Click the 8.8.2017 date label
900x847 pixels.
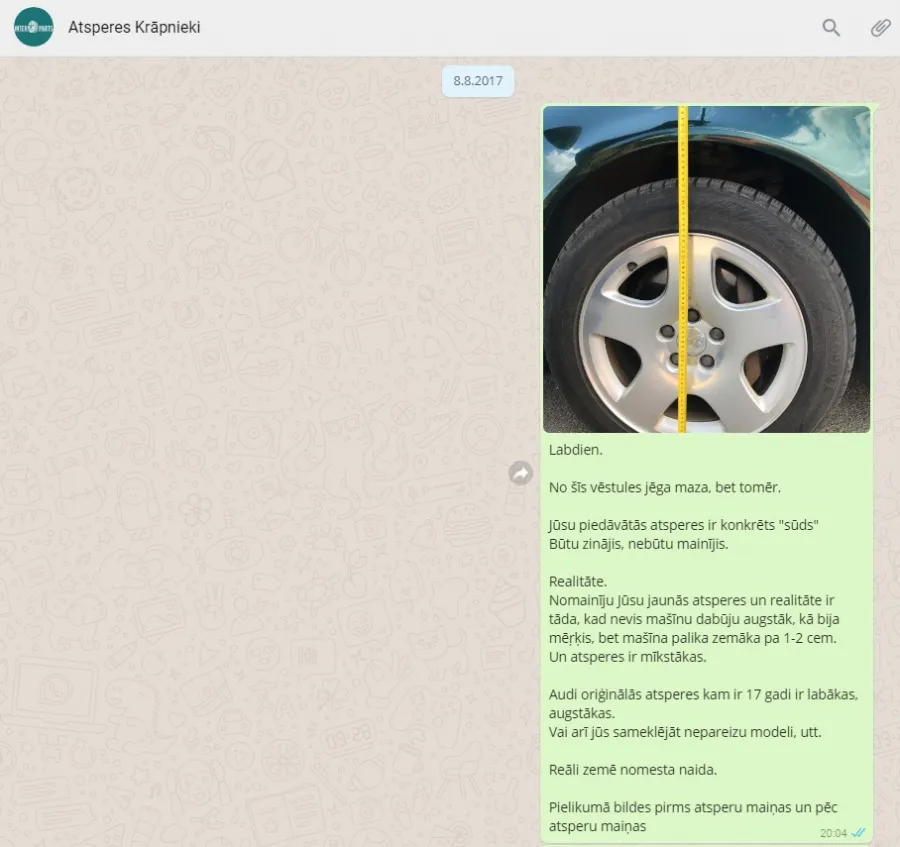(478, 81)
